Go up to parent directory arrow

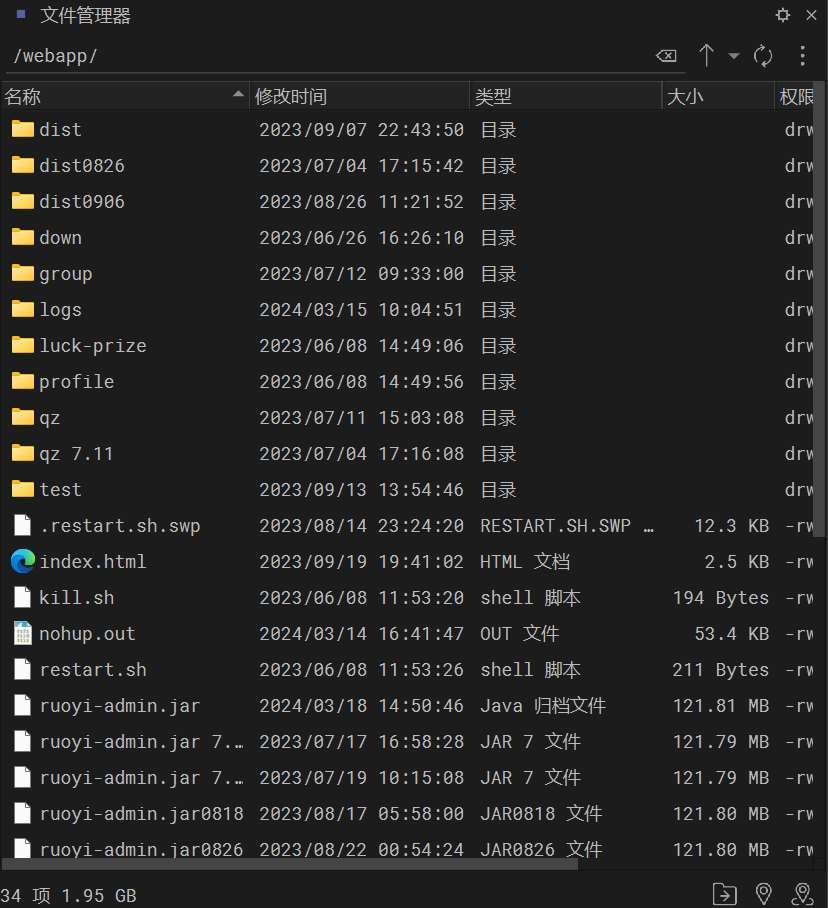706,56
